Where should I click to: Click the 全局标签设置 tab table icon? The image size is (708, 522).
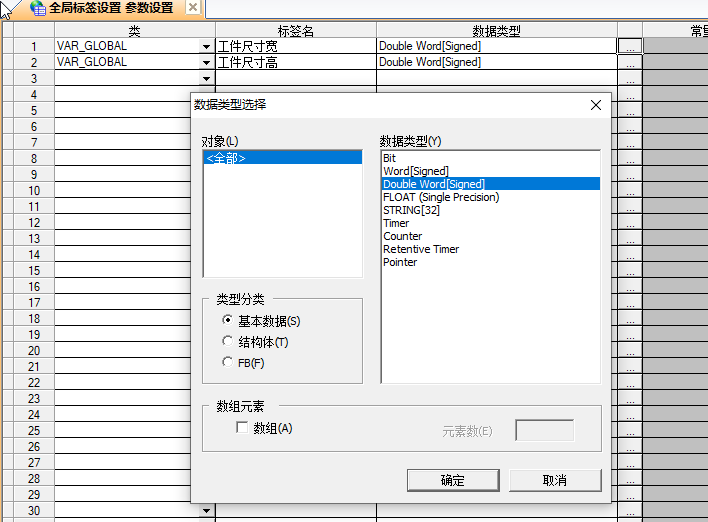click(38, 8)
